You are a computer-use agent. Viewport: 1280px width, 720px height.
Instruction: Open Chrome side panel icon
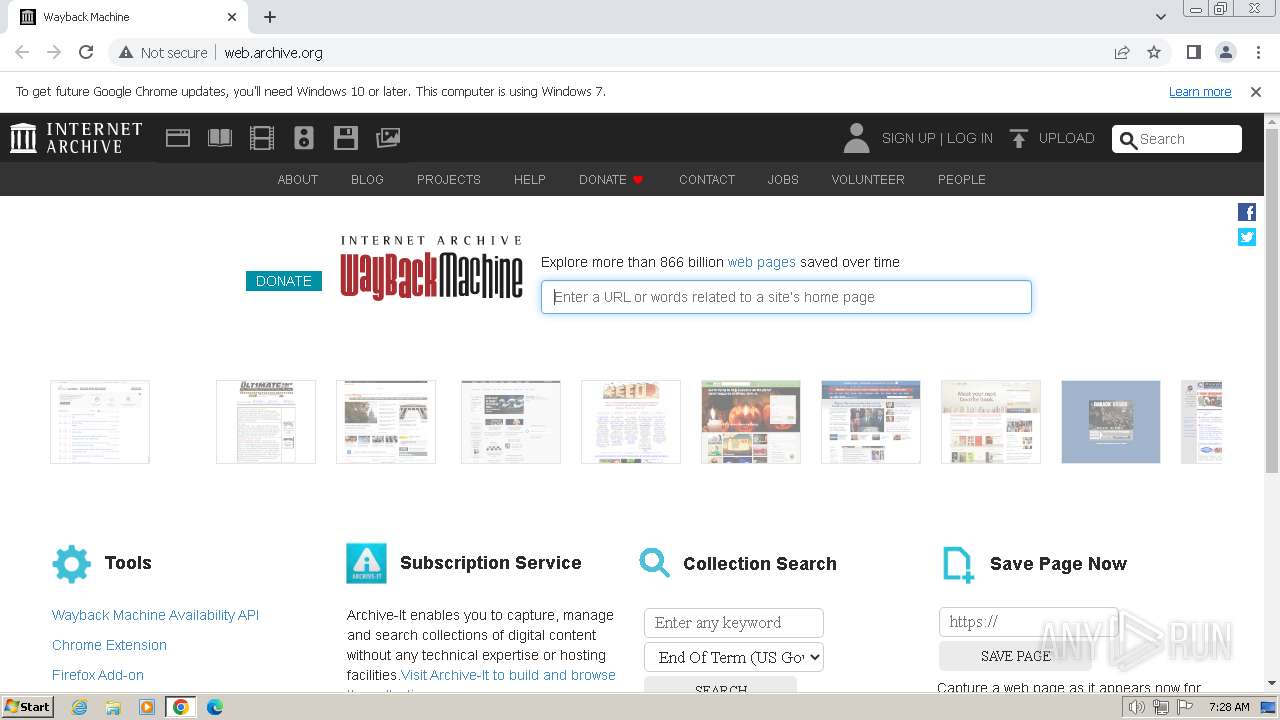(1193, 52)
